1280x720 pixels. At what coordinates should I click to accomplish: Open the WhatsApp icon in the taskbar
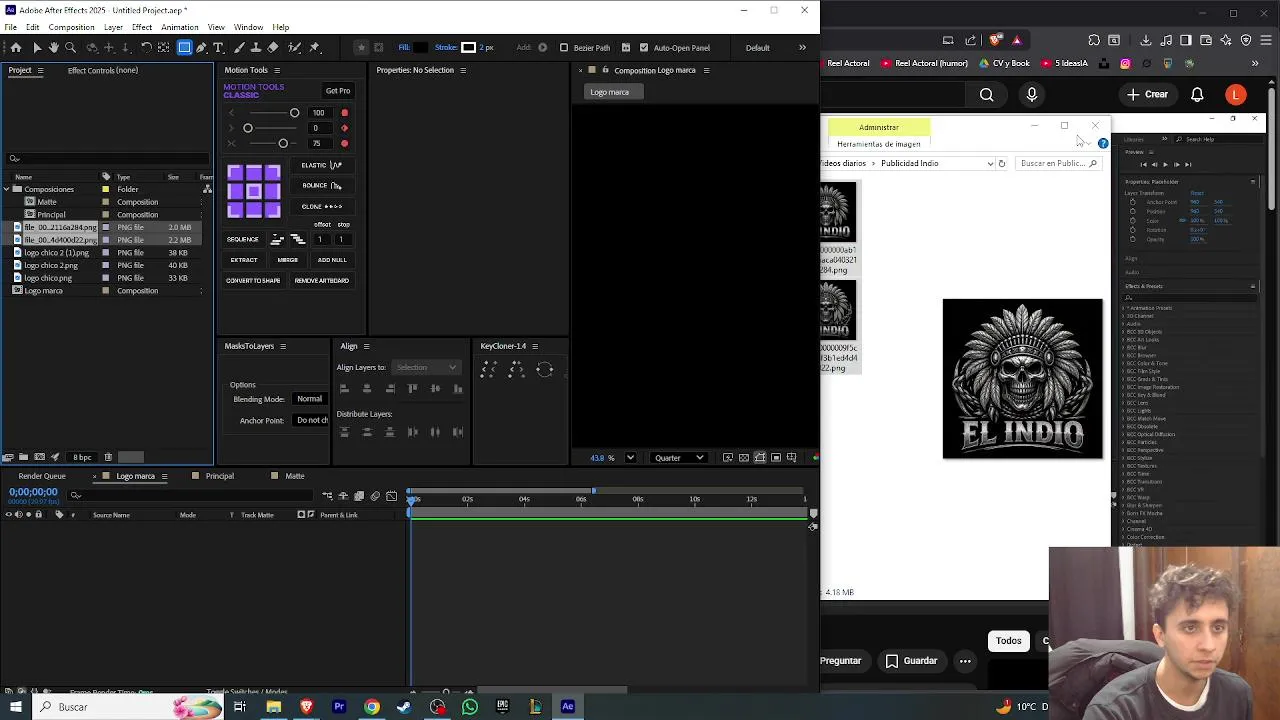coord(470,707)
